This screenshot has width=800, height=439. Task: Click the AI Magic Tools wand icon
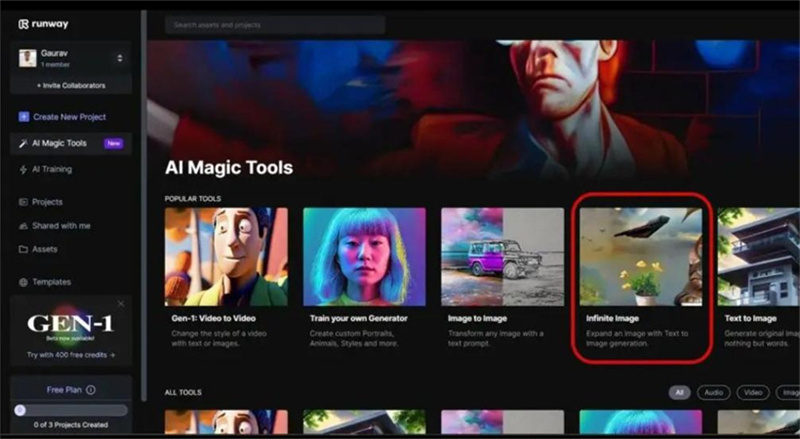(24, 143)
